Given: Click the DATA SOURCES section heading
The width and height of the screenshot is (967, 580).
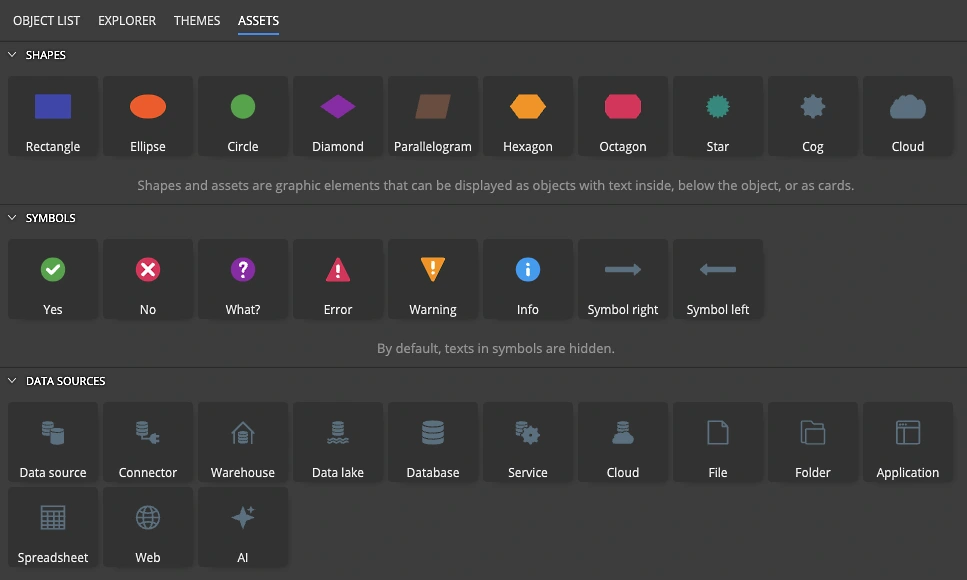Looking at the screenshot, I should tap(65, 381).
